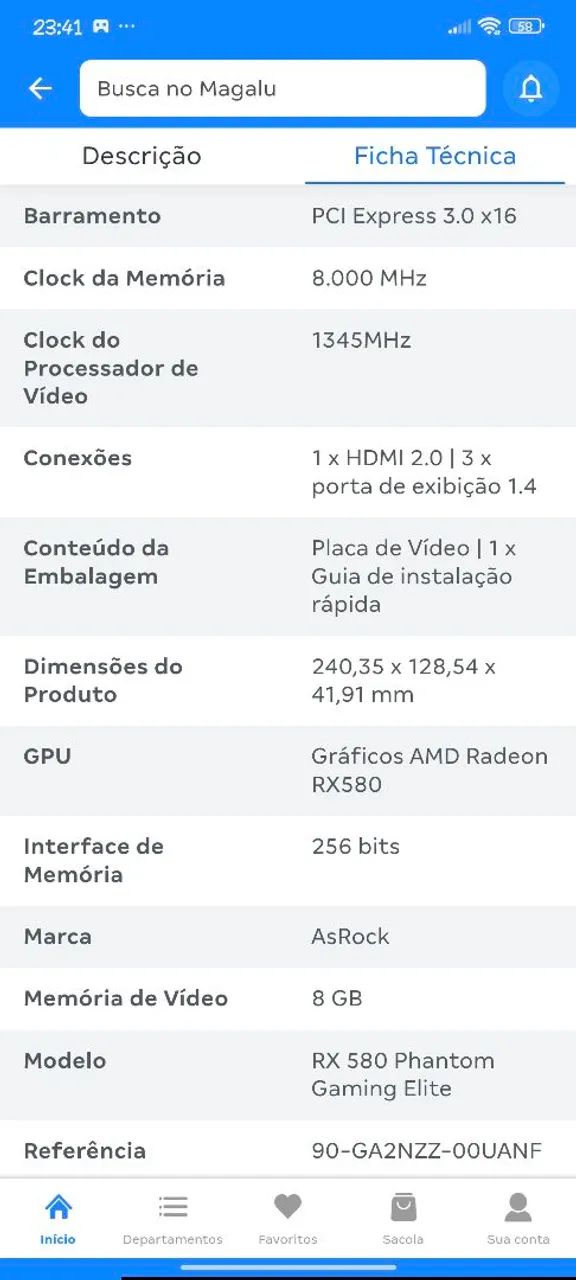Tap the notification bell icon

point(531,88)
